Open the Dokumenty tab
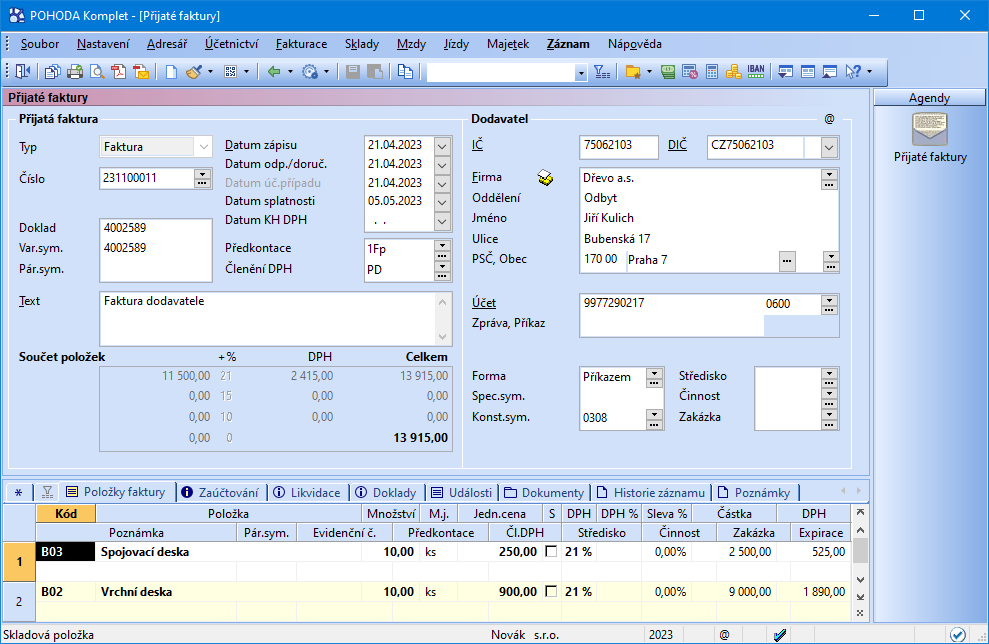 point(545,493)
